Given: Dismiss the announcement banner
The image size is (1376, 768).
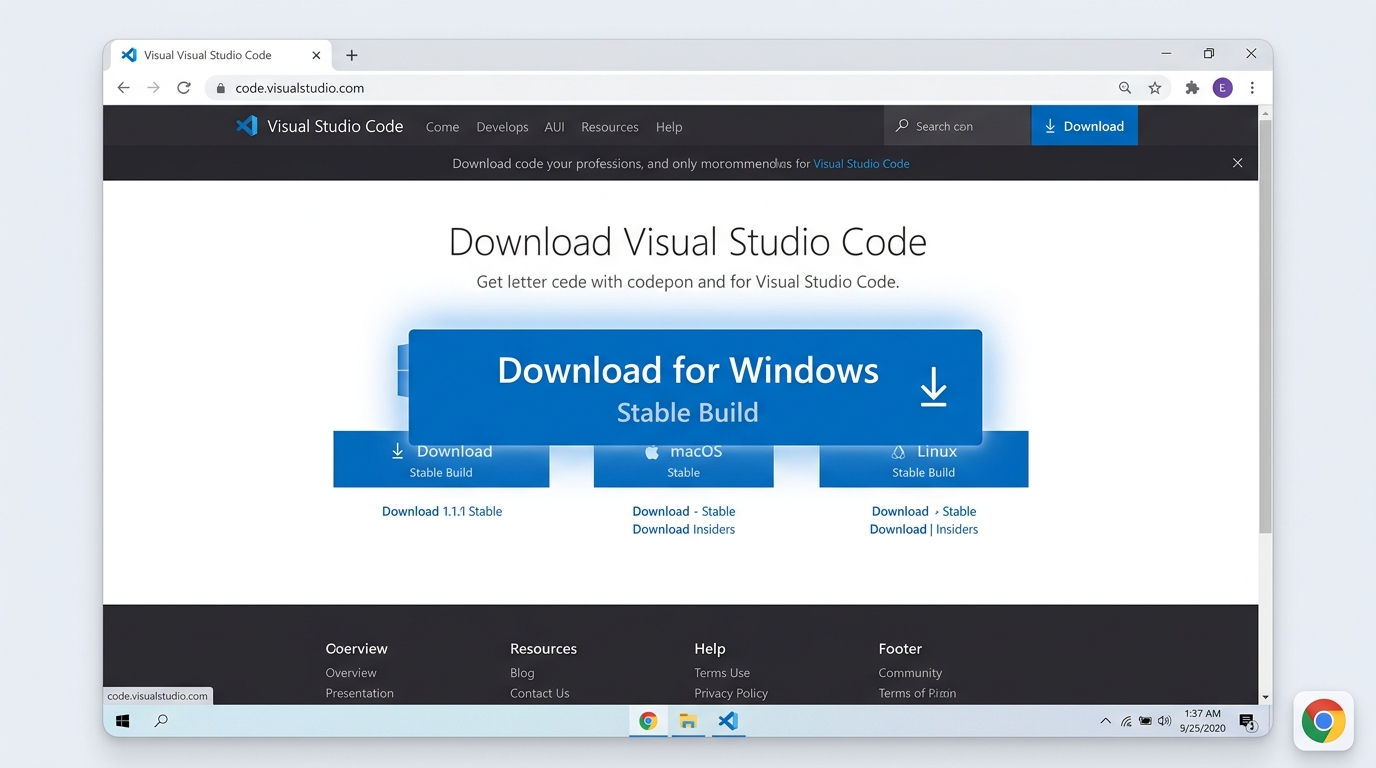Looking at the screenshot, I should (x=1237, y=163).
